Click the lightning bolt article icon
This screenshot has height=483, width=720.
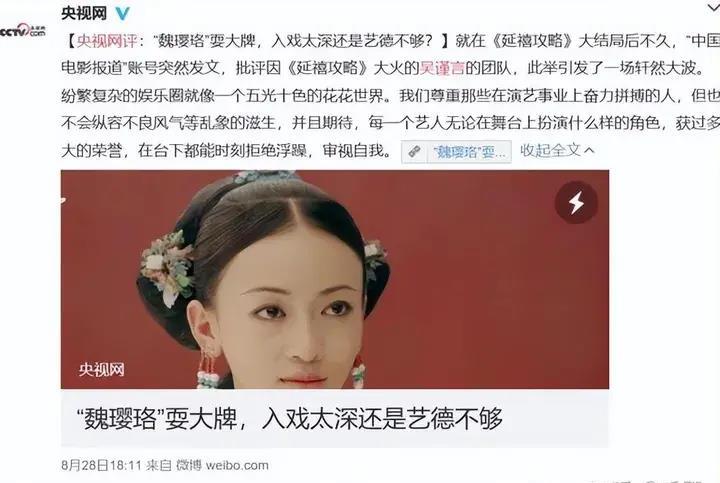click(x=576, y=202)
